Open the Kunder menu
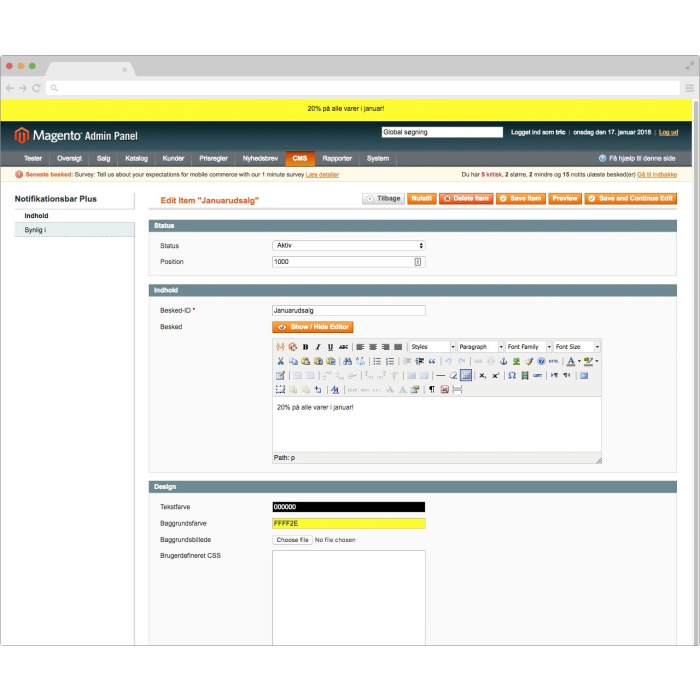Screen dimensions: 700x700 (x=173, y=158)
